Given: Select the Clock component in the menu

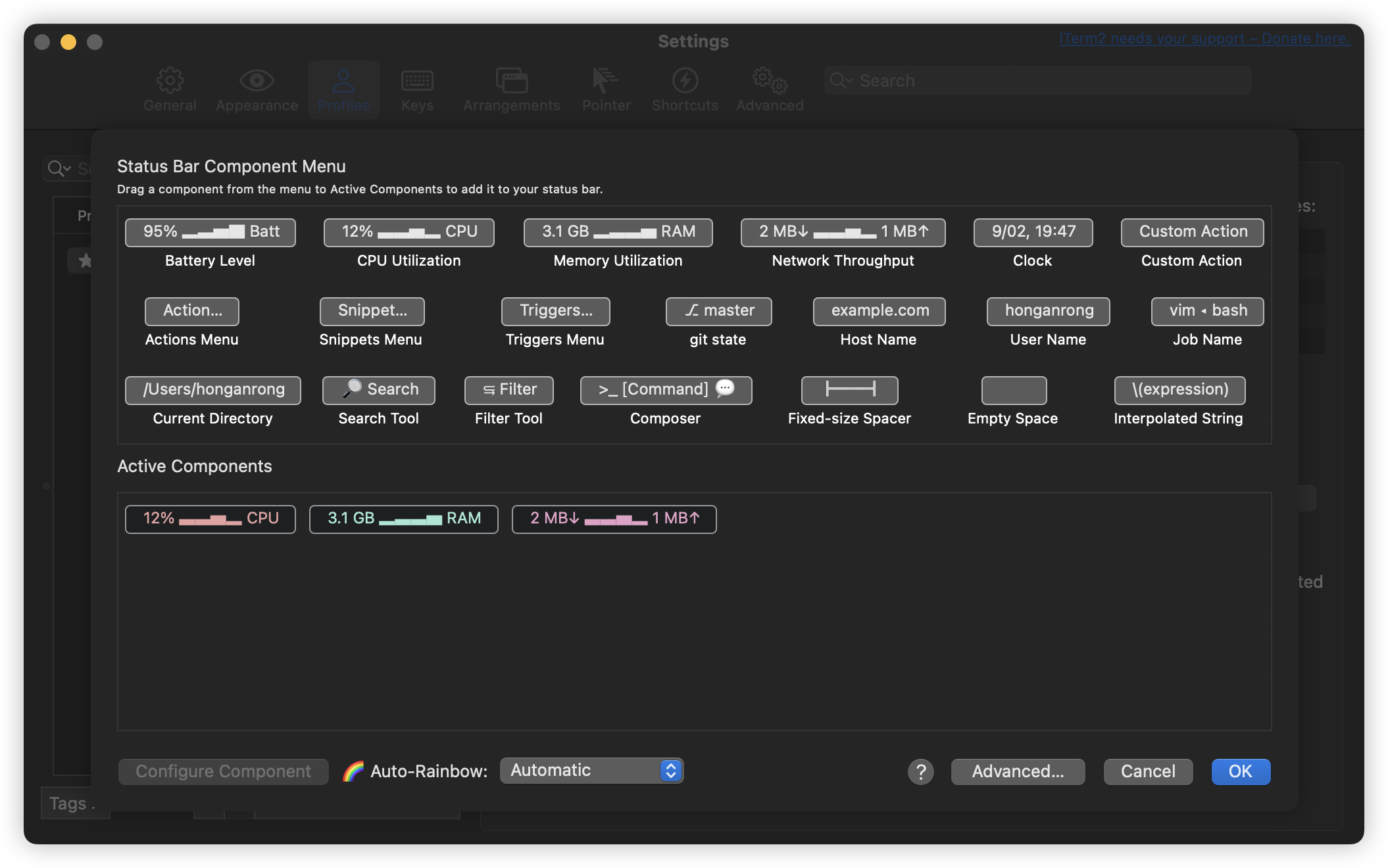Looking at the screenshot, I should 1033,232.
